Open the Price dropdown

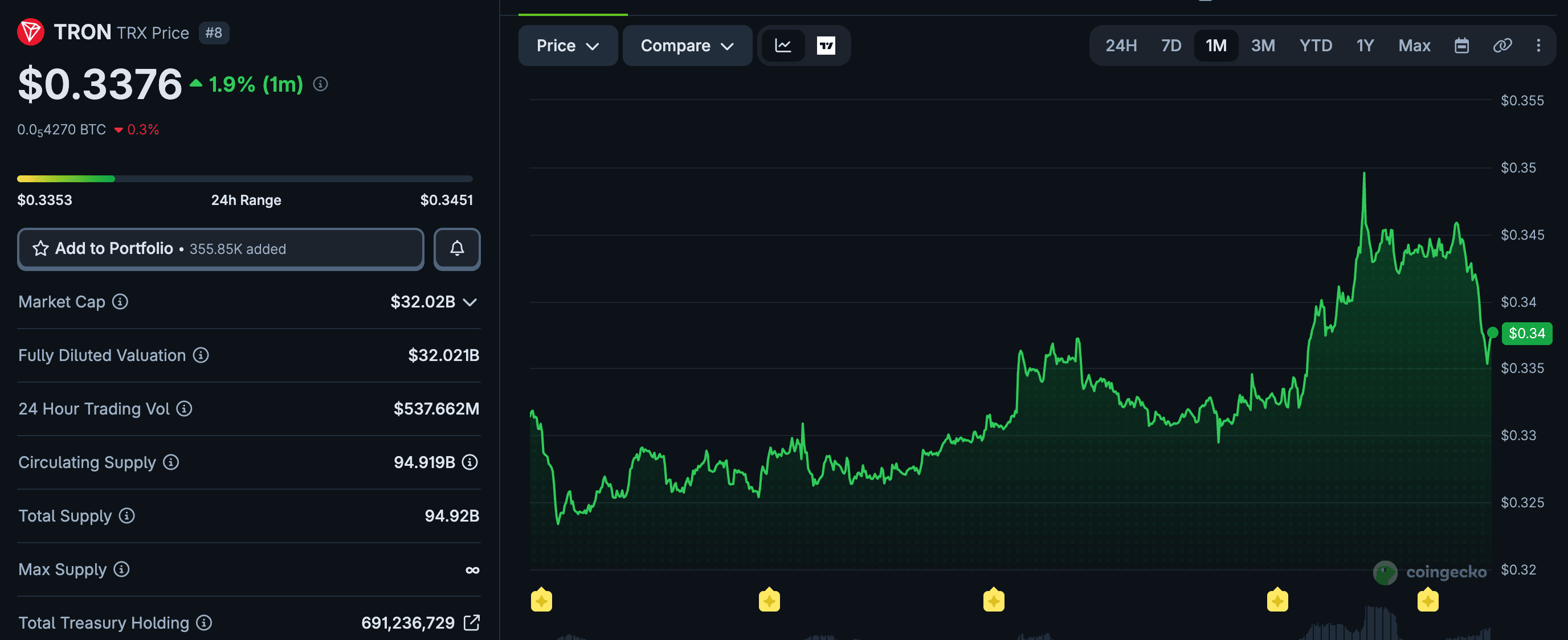click(x=568, y=46)
